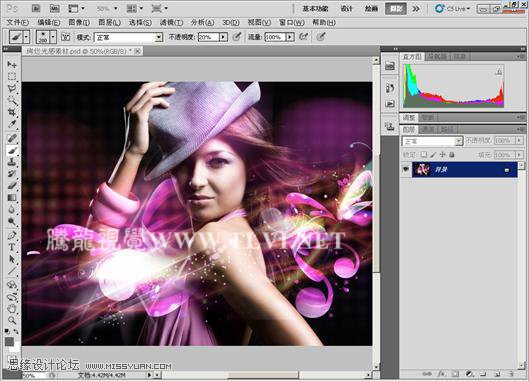Viewport: 529px width, 381px height.
Task: Enable airbrush mode in options bar
Action: 304,36
